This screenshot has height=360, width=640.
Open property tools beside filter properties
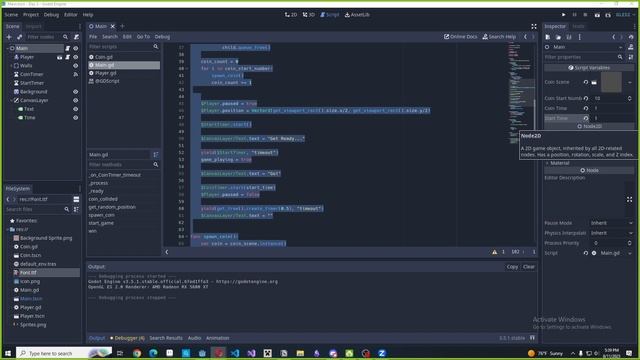tap(631, 58)
